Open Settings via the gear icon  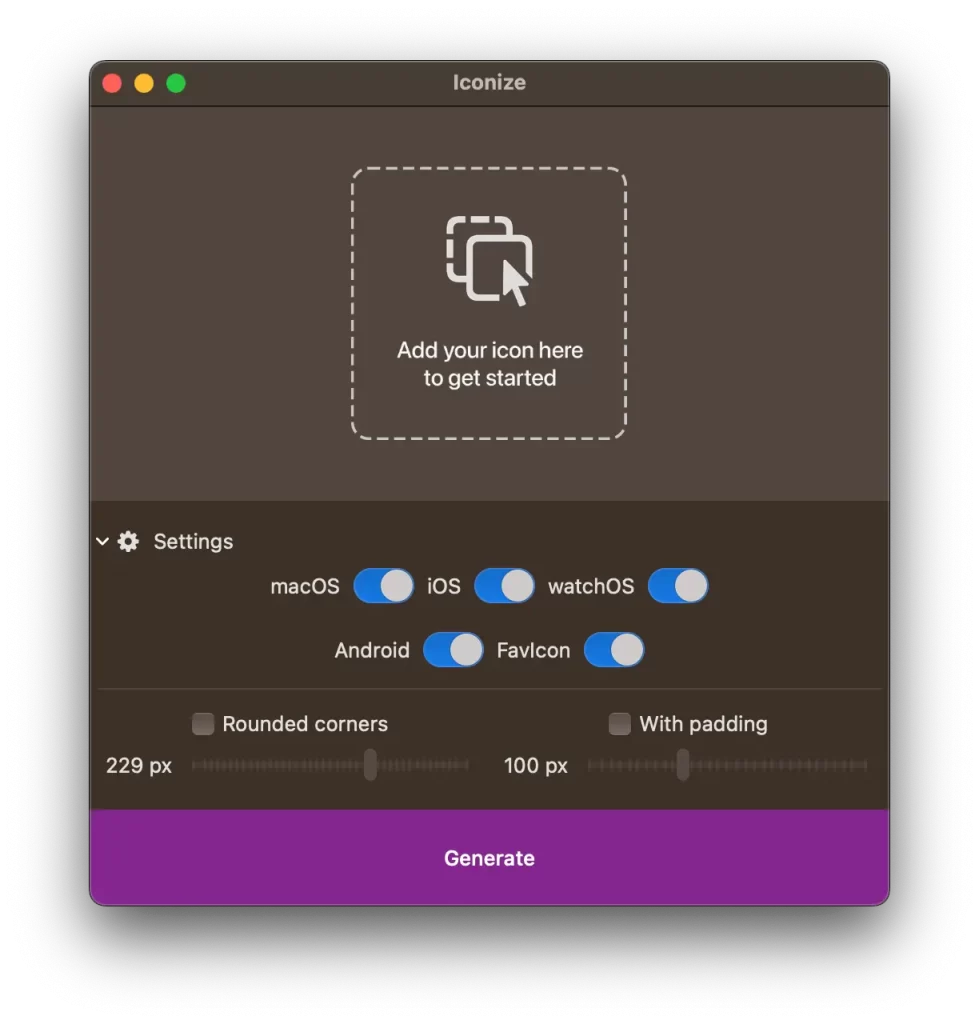(x=128, y=541)
